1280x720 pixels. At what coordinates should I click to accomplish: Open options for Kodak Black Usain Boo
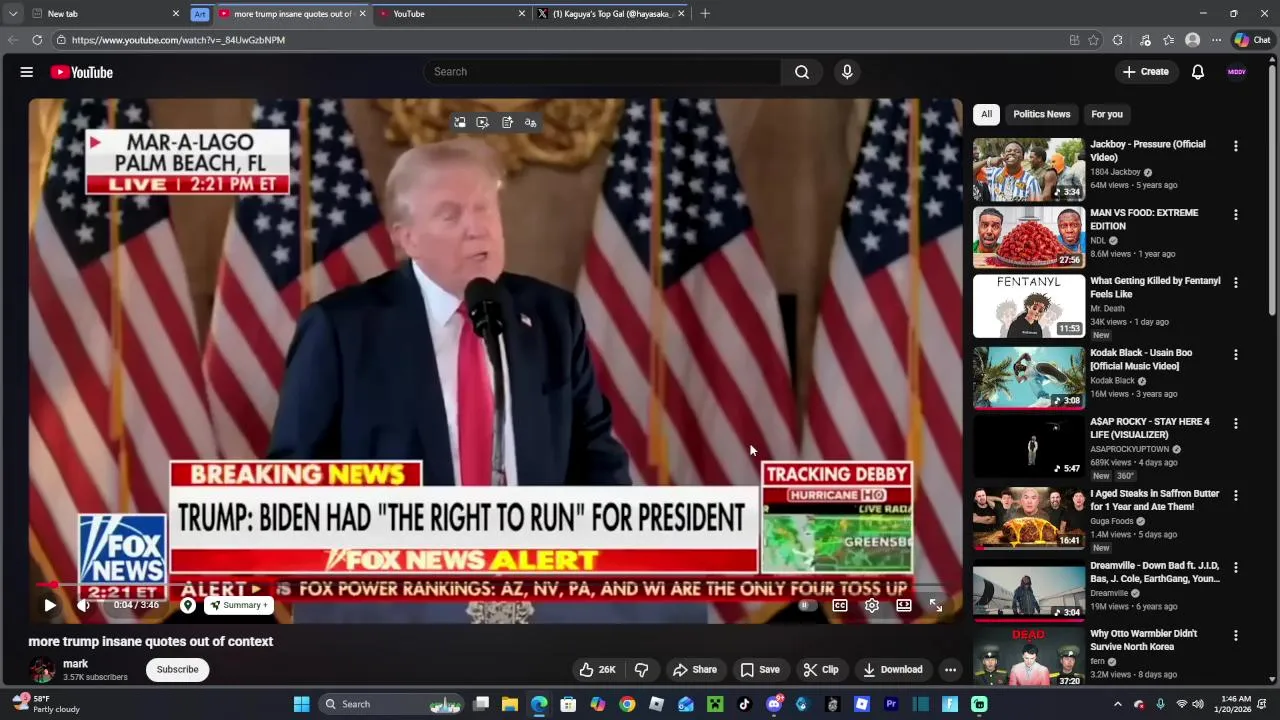(x=1235, y=355)
